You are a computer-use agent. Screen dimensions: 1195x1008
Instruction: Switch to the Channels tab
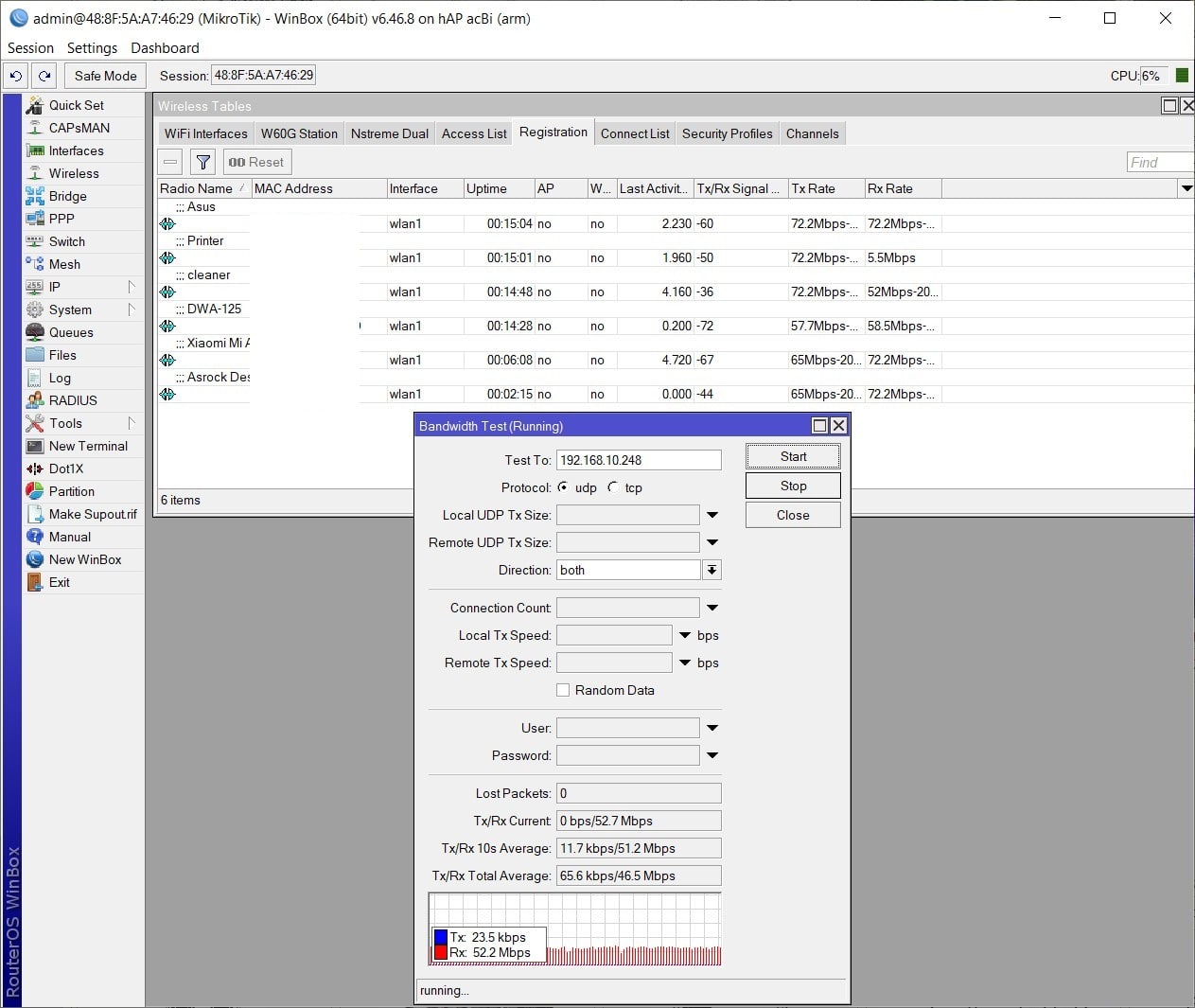pos(812,133)
